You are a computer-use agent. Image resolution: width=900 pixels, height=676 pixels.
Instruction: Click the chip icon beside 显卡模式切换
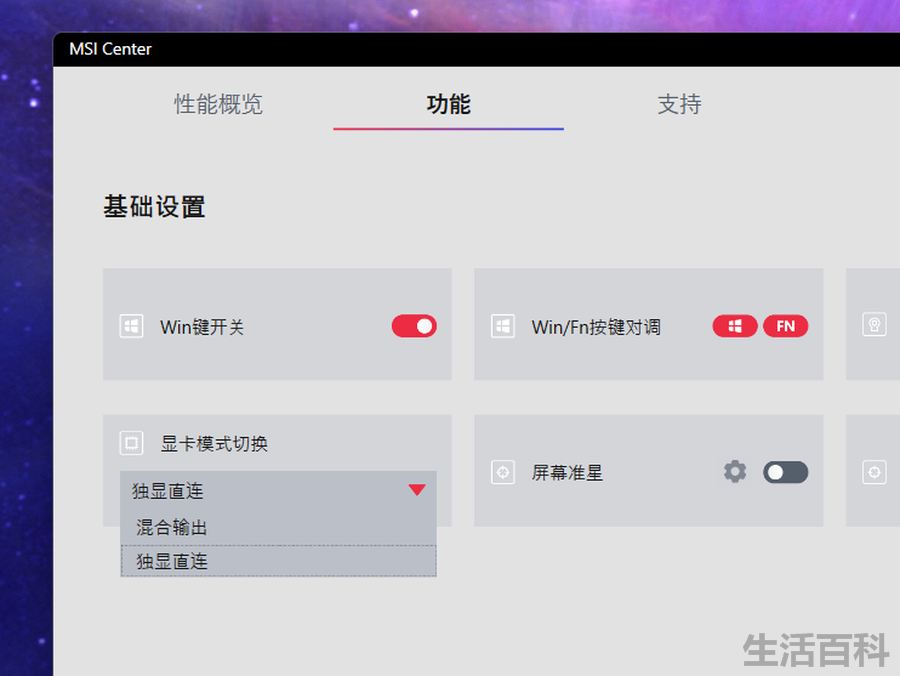click(x=131, y=443)
